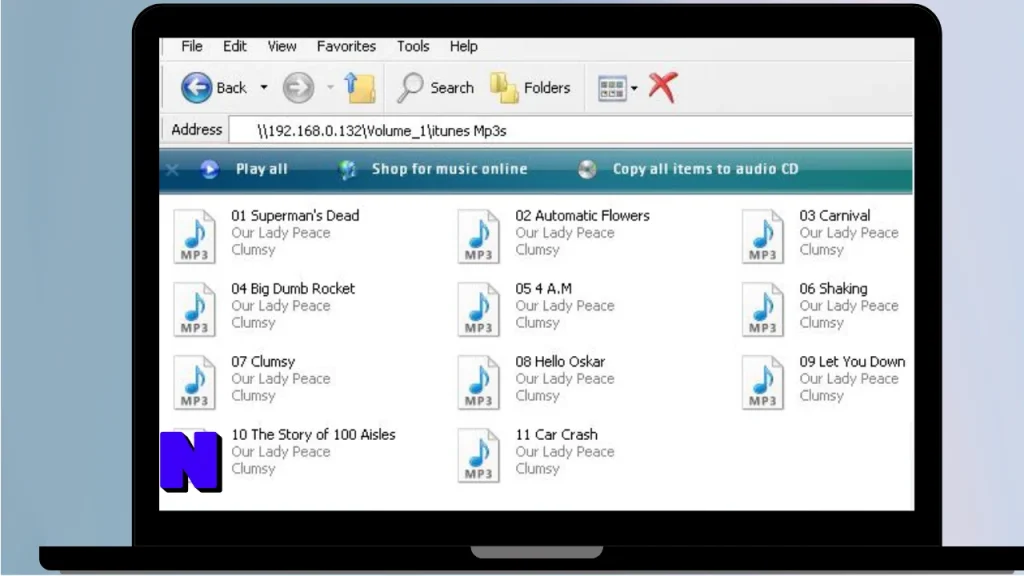Screen dimensions: 1024x576
Task: Click the Play all link
Action: coord(262,169)
